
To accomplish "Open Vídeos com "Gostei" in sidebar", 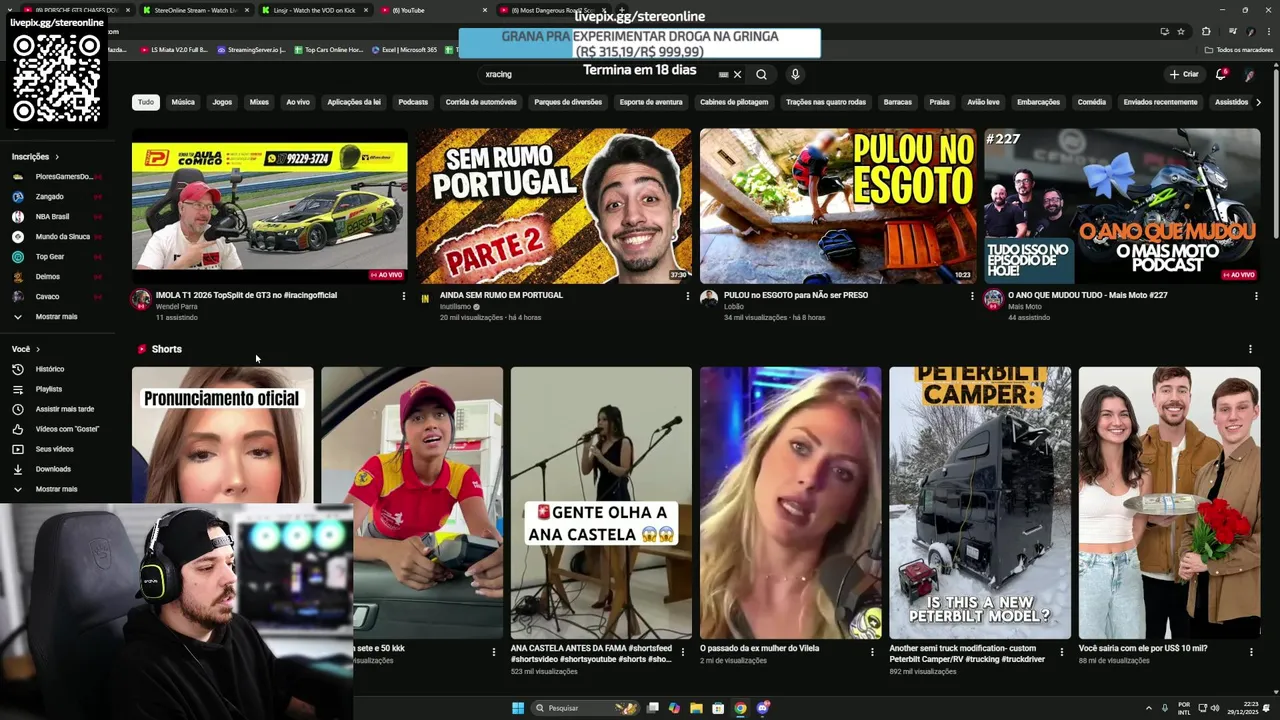I will (x=67, y=429).
